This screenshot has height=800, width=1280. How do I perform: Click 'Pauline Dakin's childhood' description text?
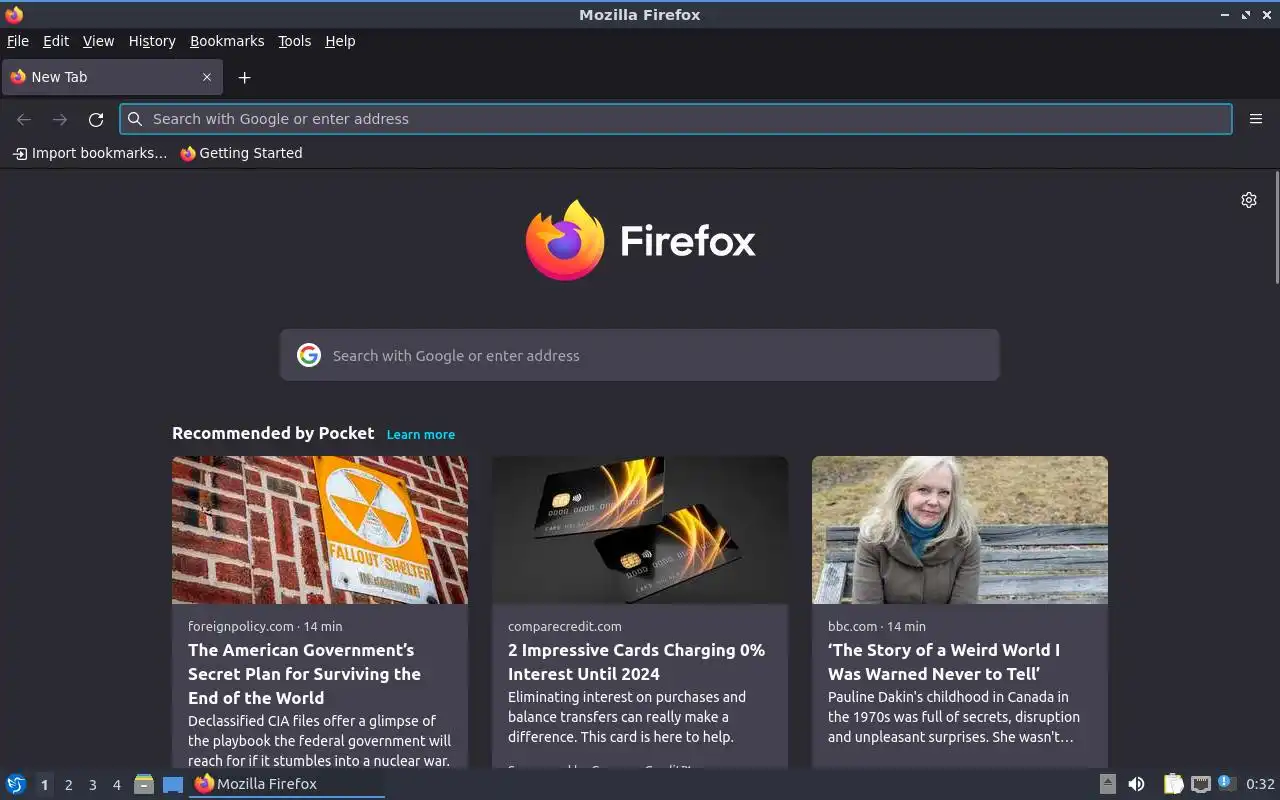point(954,717)
